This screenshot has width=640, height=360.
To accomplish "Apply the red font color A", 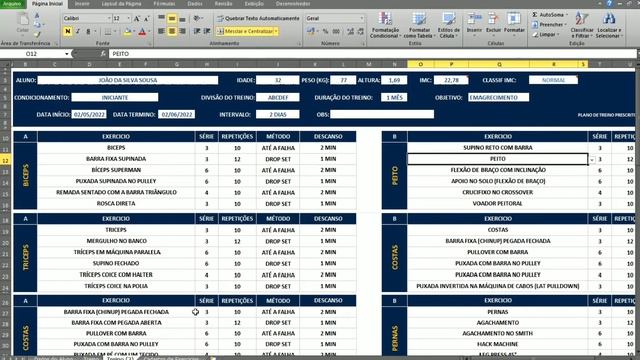I will 142,31.
